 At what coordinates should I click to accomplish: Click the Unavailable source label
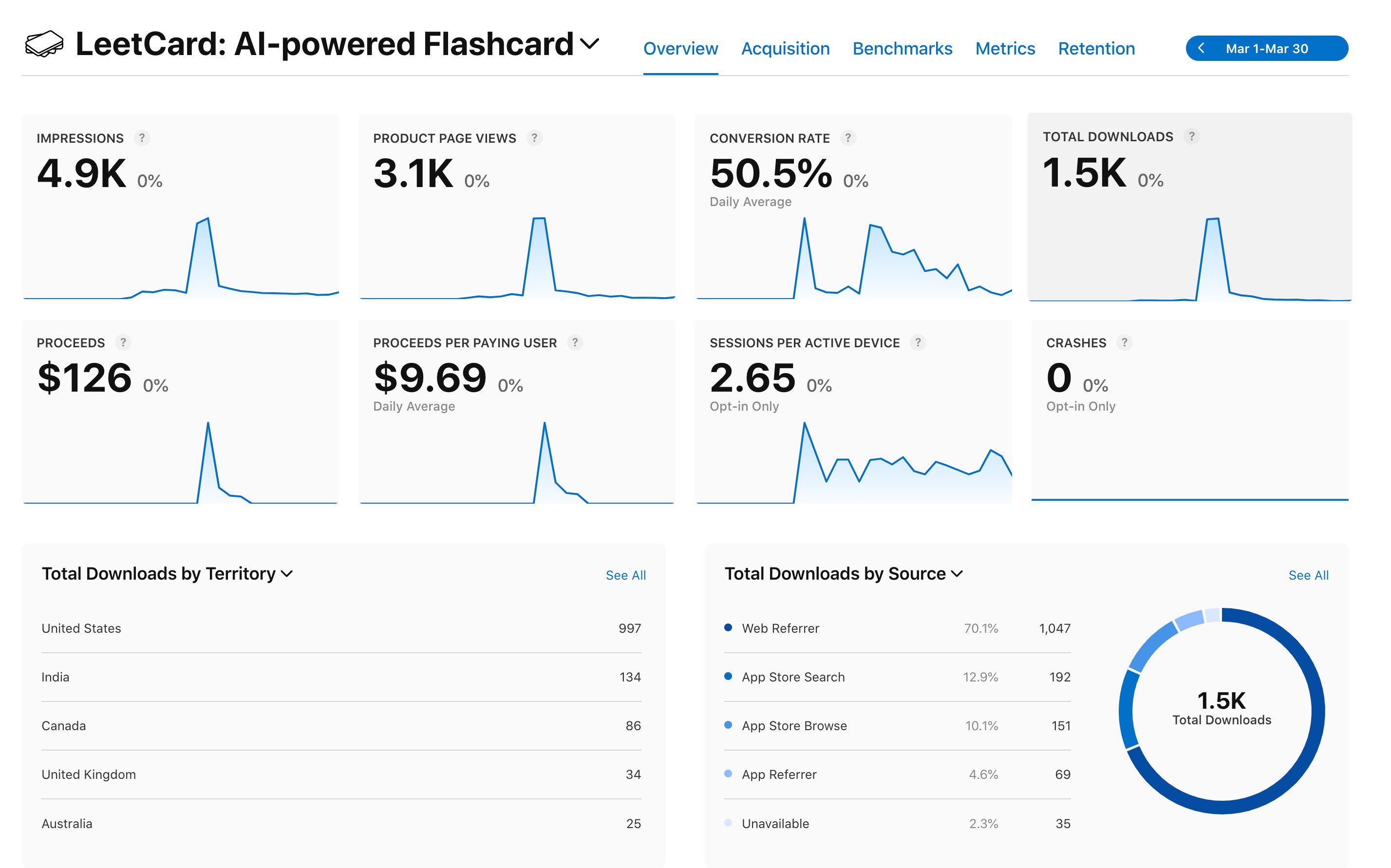775,824
